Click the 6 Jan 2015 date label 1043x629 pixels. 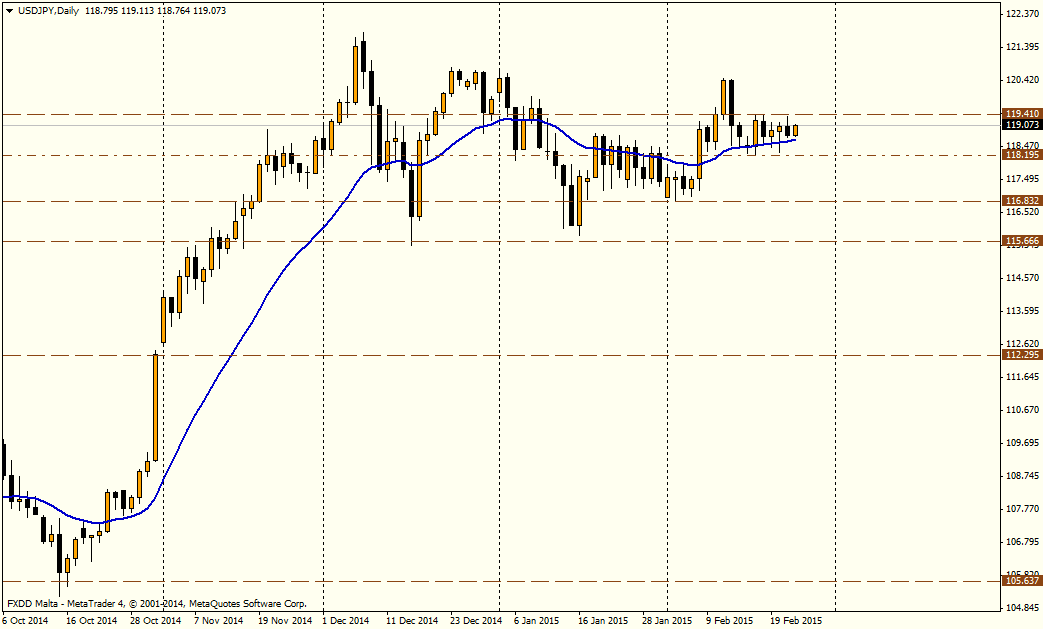pyautogui.click(x=537, y=620)
